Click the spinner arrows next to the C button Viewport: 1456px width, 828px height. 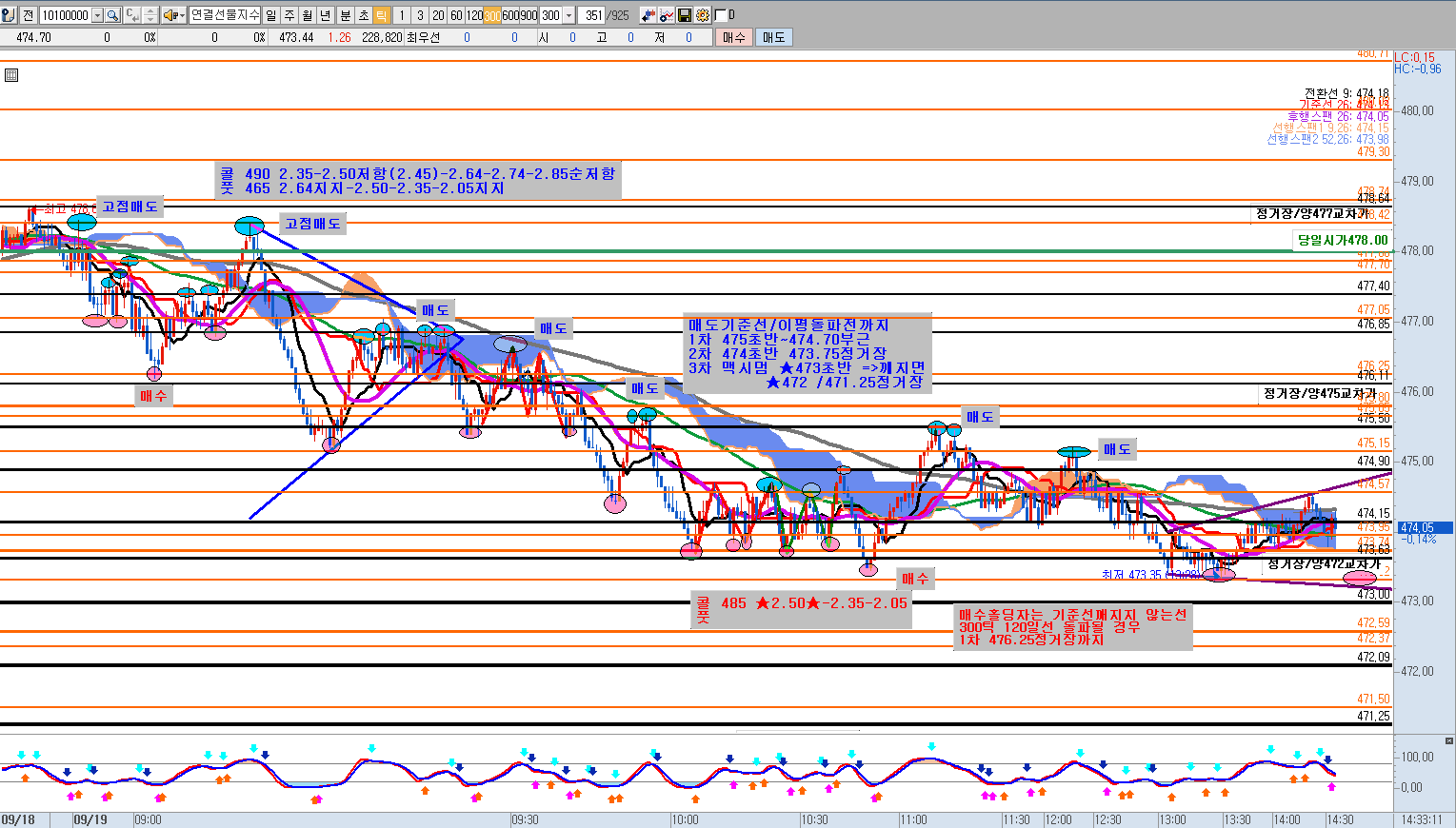[x=150, y=15]
